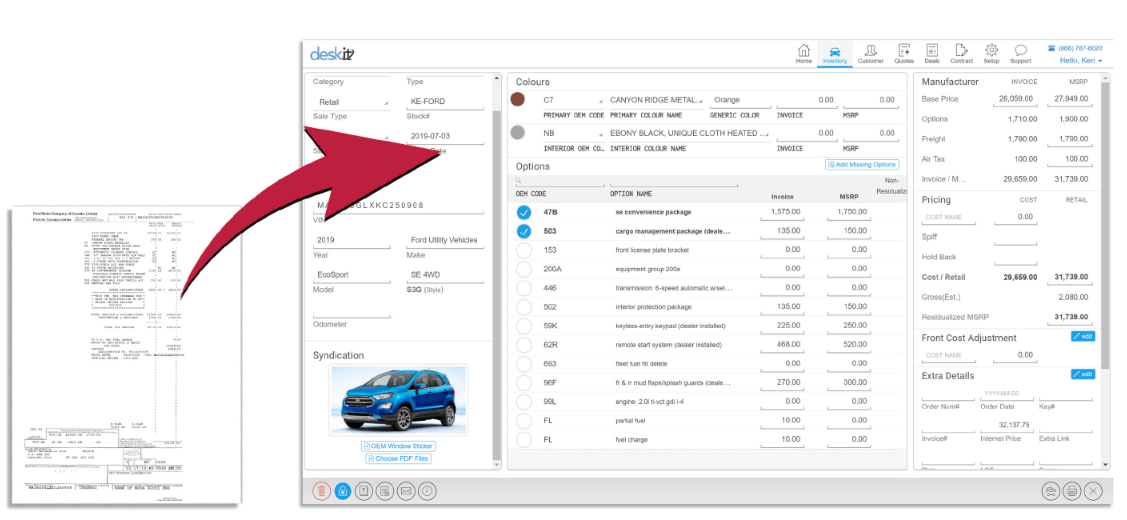Open the Deals section

click(x=932, y=54)
